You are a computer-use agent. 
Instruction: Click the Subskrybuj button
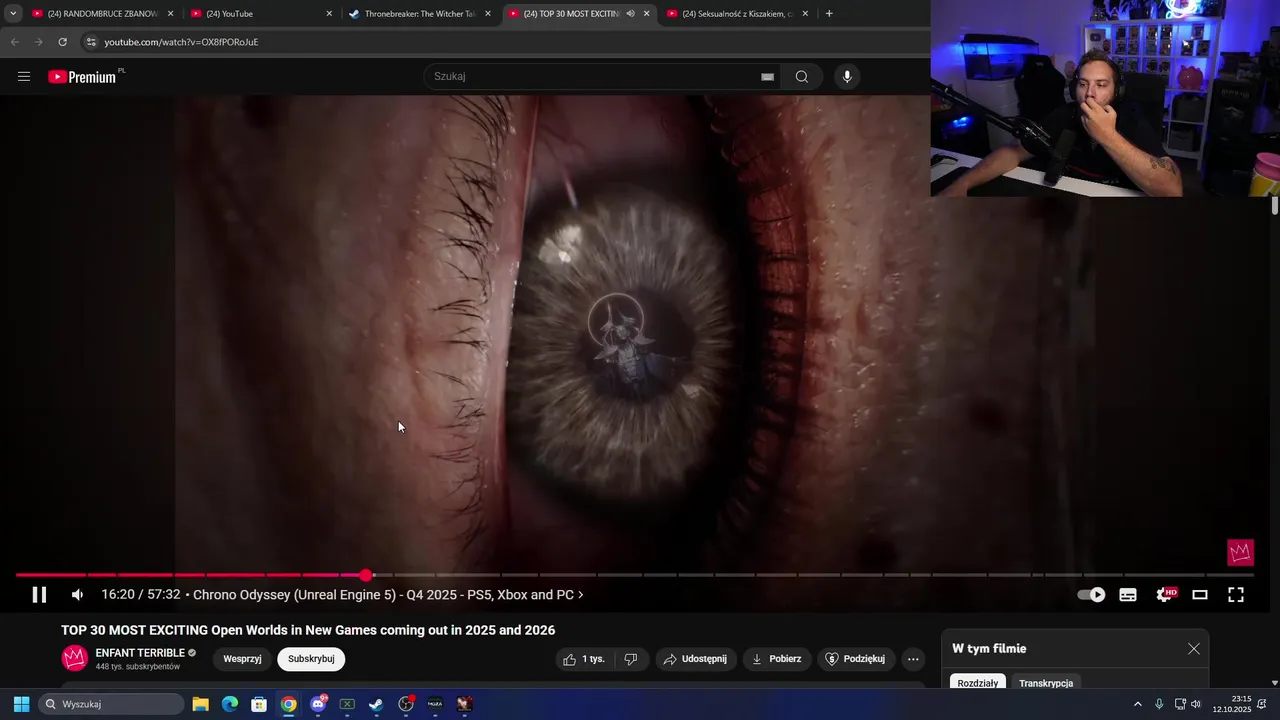coord(311,659)
